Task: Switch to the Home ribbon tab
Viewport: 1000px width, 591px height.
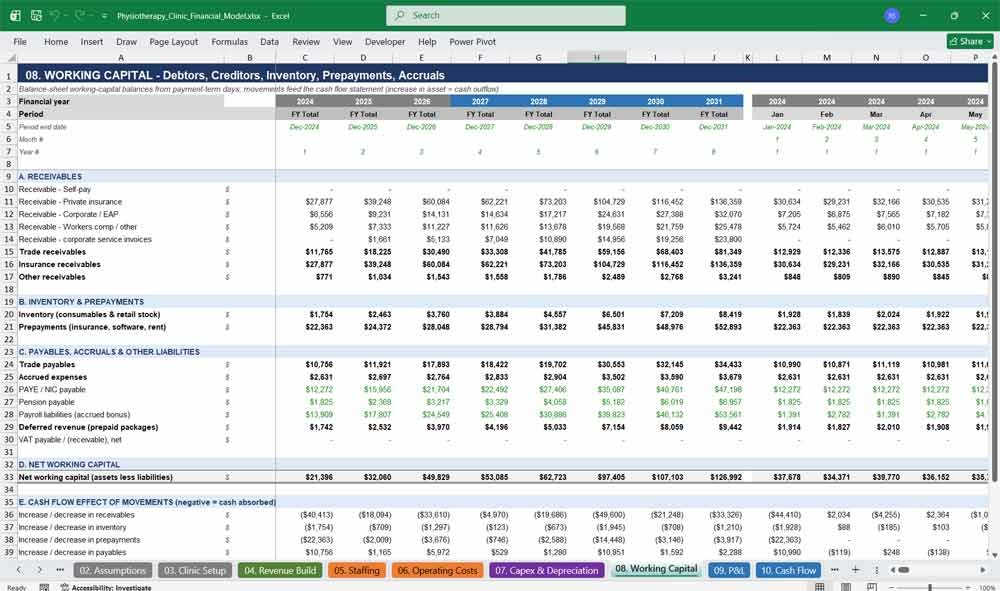Action: [x=56, y=41]
